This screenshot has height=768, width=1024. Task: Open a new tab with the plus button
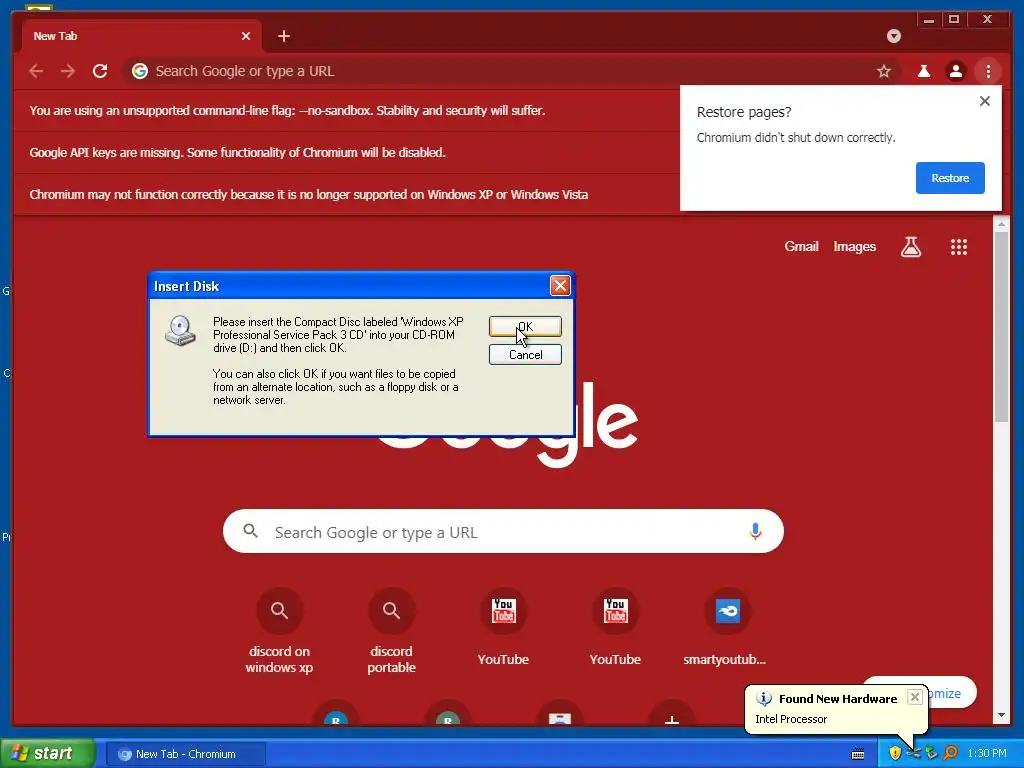(x=283, y=36)
